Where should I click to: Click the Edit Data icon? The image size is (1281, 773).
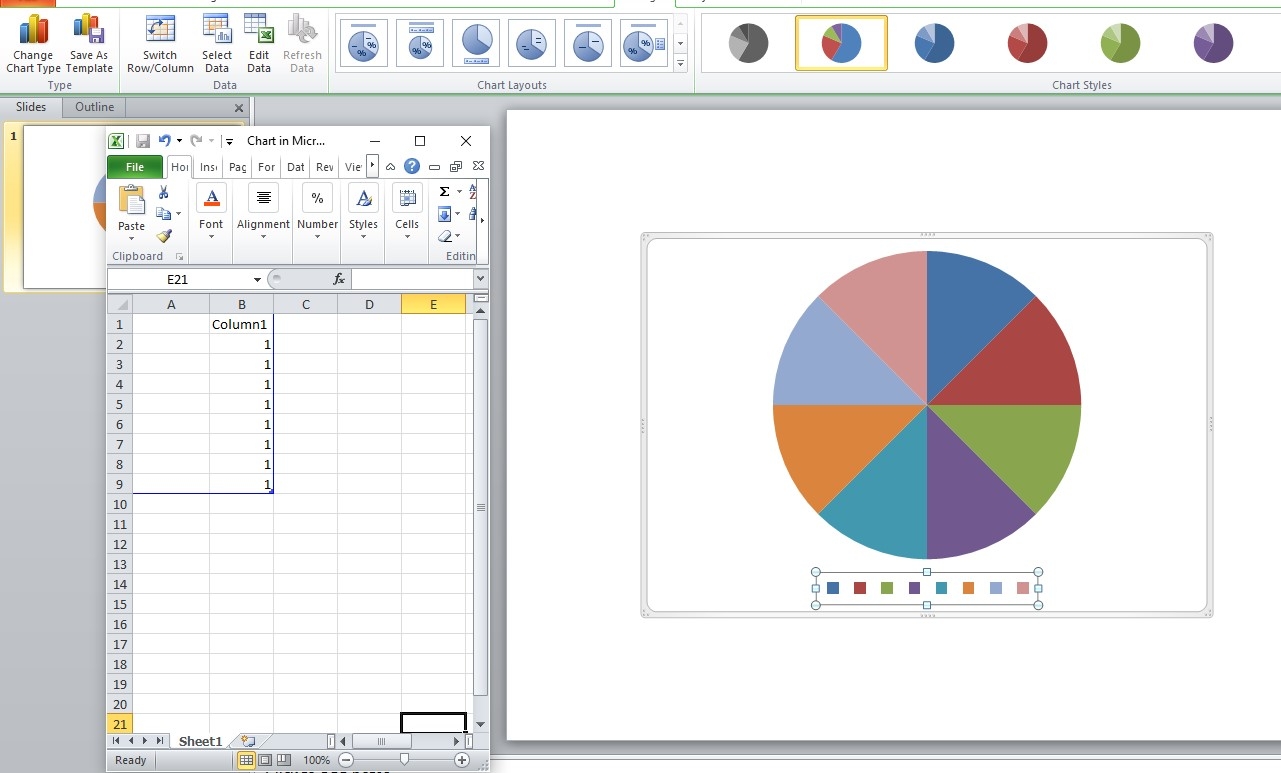[x=259, y=43]
